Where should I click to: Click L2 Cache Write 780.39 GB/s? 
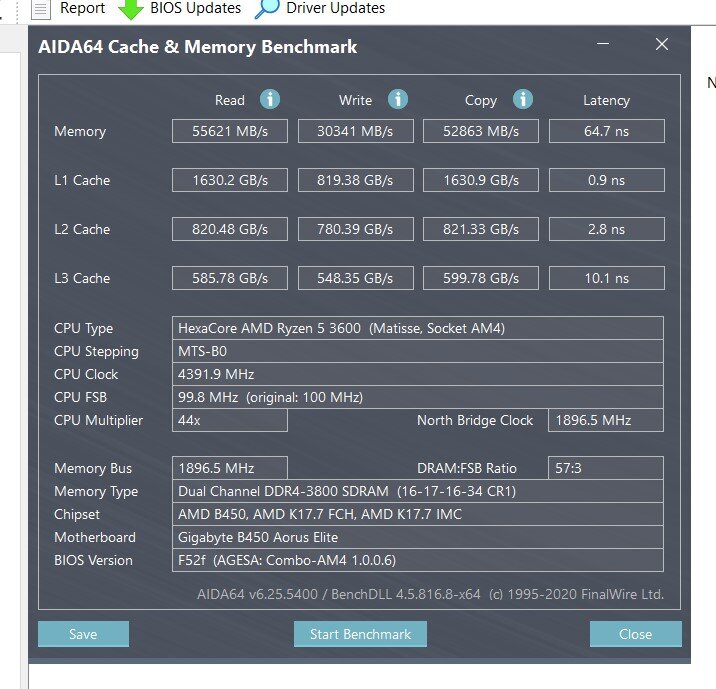pyautogui.click(x=356, y=229)
